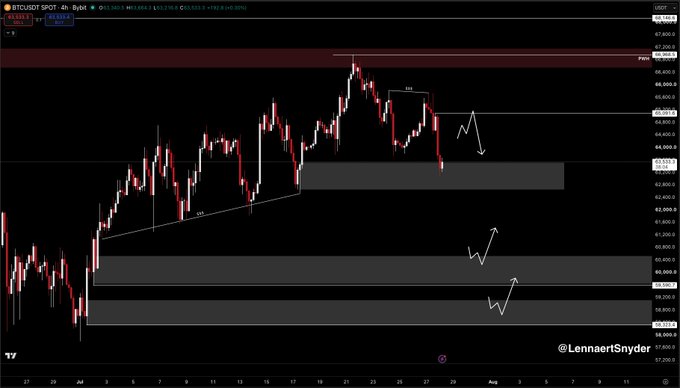The height and width of the screenshot is (388, 680).
Task: Click the 62,000.0 price scale label
Action: pyautogui.click(x=665, y=209)
